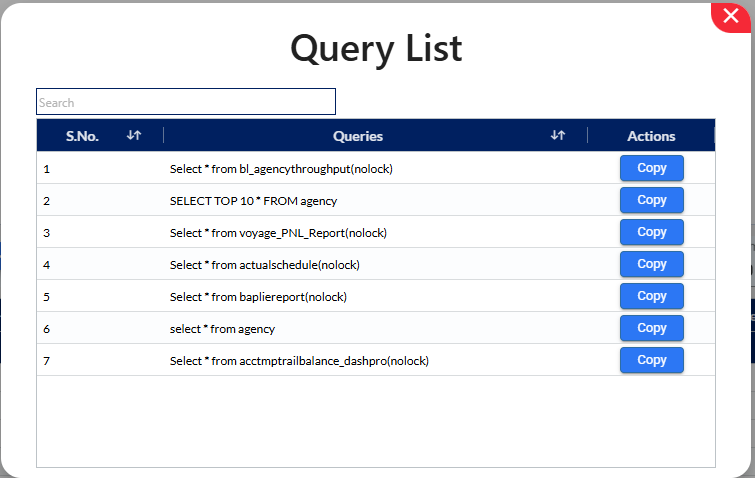This screenshot has height=478, width=755.
Task: Close the Query List dialog with red X
Action: pos(730,16)
